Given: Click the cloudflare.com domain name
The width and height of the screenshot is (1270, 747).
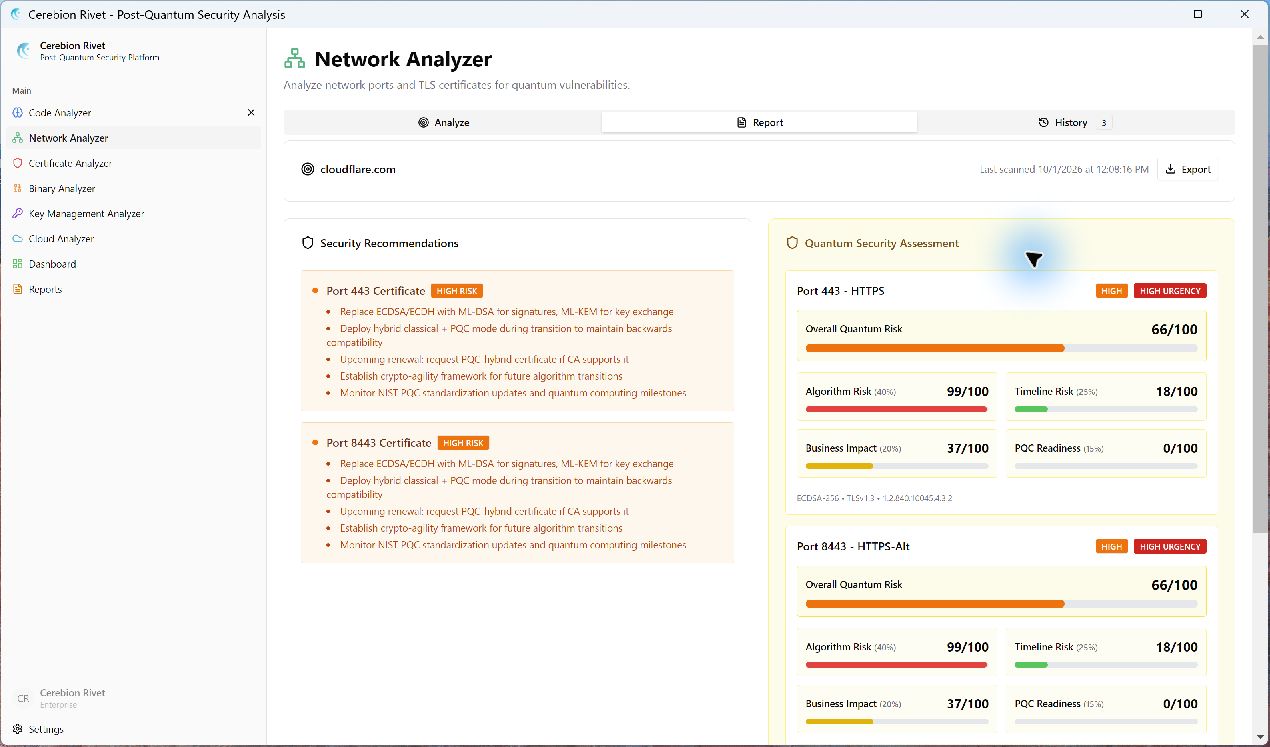Looking at the screenshot, I should click(x=357, y=169).
